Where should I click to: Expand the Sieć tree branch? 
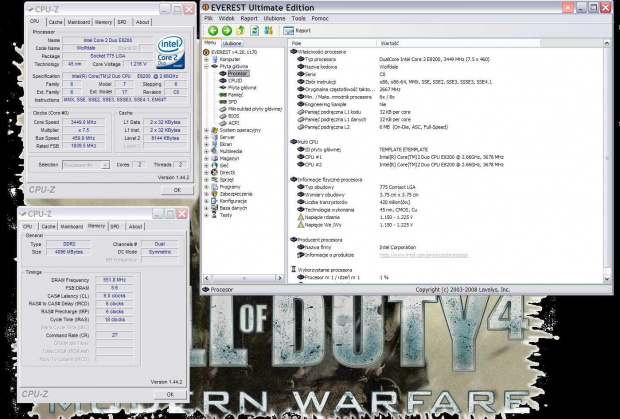pyautogui.click(x=206, y=166)
